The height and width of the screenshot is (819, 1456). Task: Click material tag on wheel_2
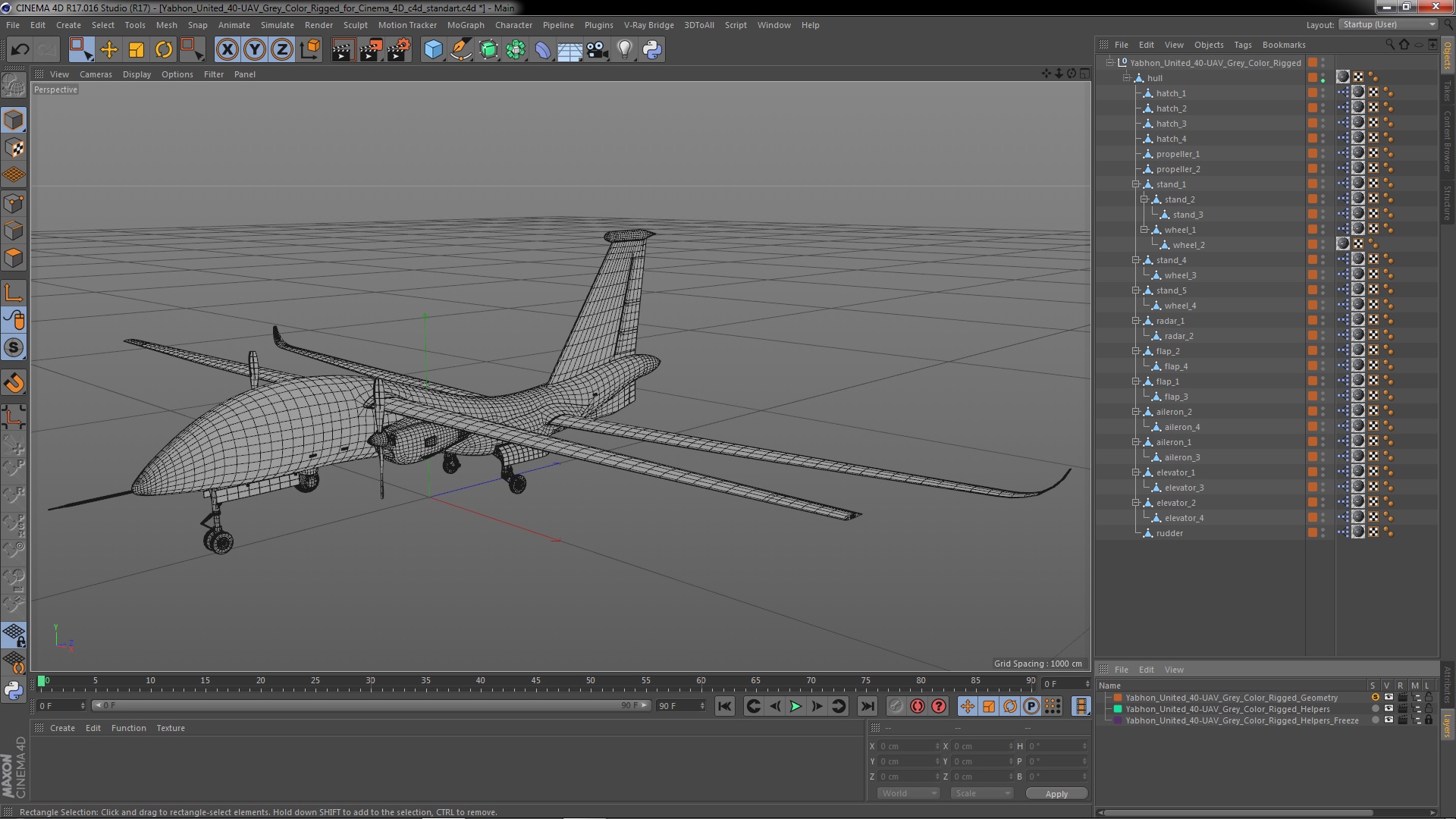(x=1343, y=243)
